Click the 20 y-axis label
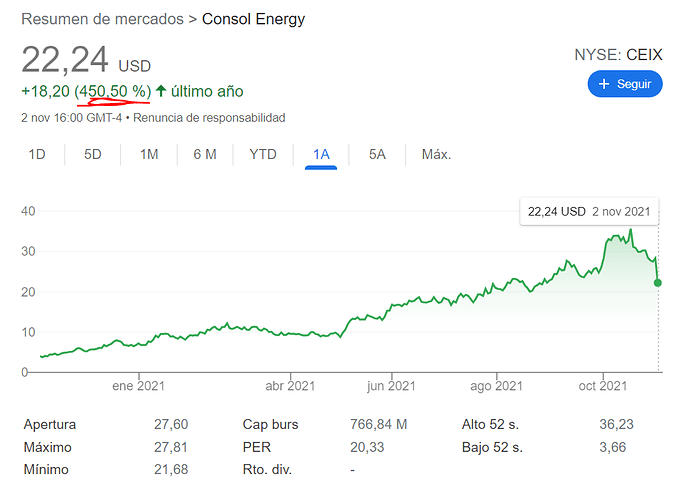The height and width of the screenshot is (486, 690). 28,292
